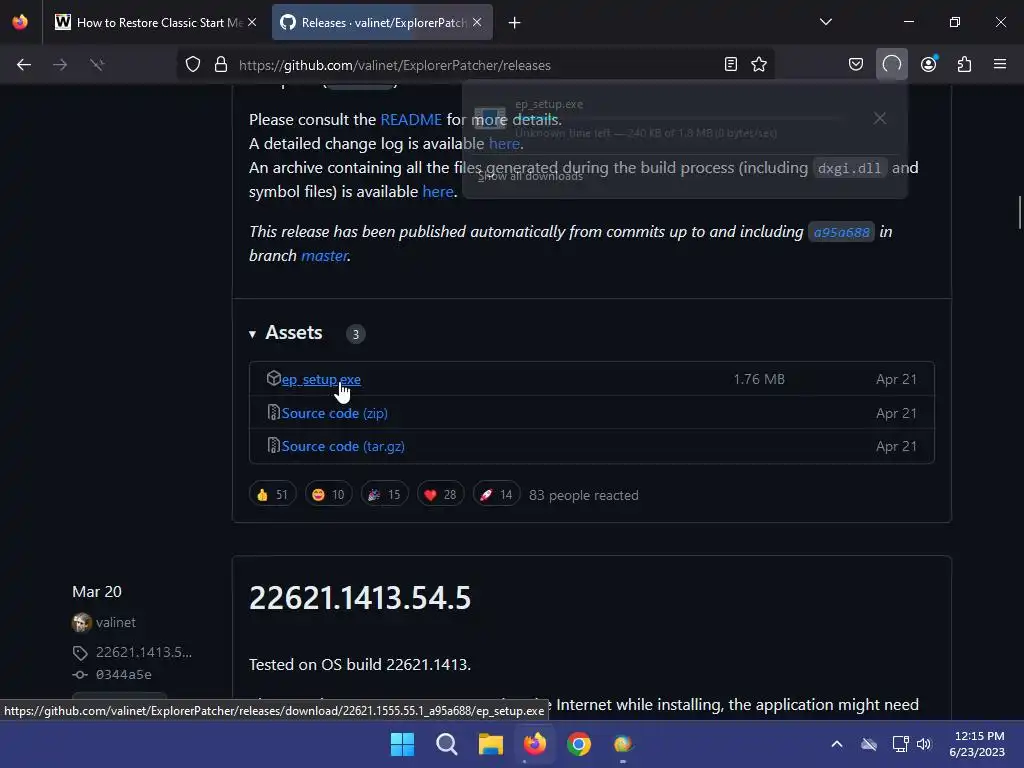
Task: Open the Extensions puzzle icon
Action: pos(964,65)
